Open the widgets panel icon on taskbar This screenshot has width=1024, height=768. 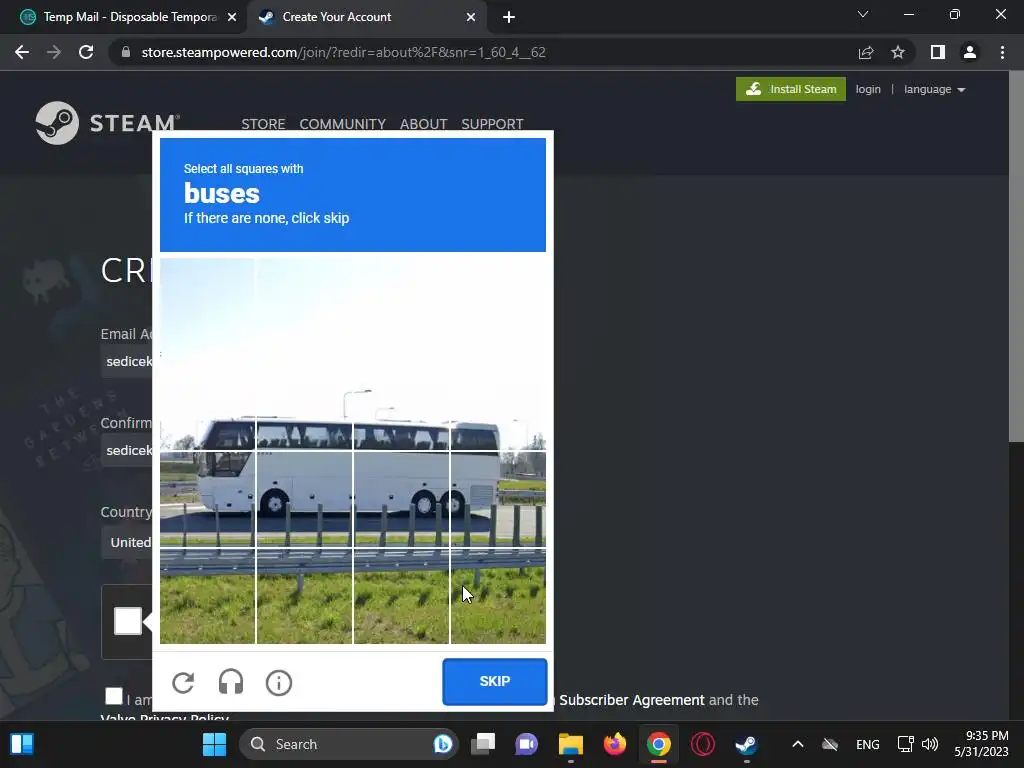[x=22, y=744]
